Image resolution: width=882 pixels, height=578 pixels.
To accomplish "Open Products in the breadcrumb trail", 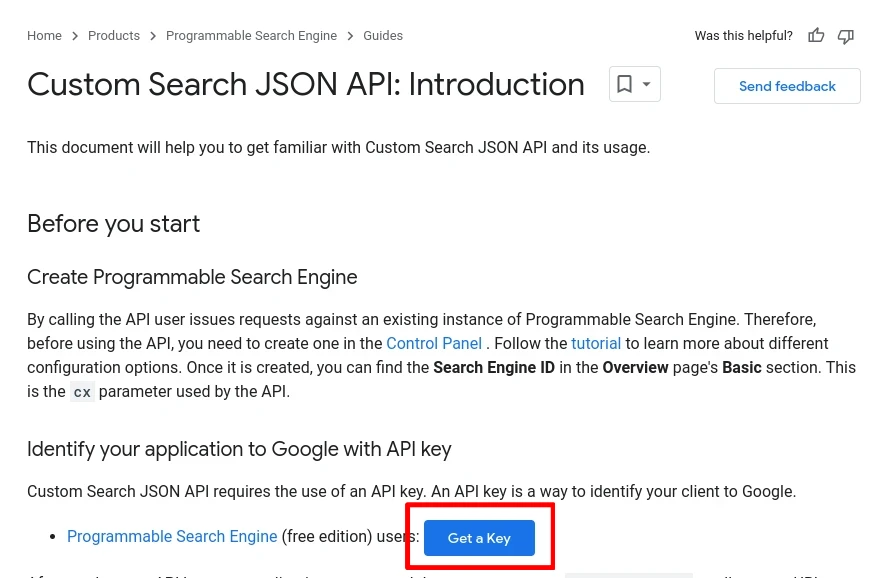I will (114, 36).
